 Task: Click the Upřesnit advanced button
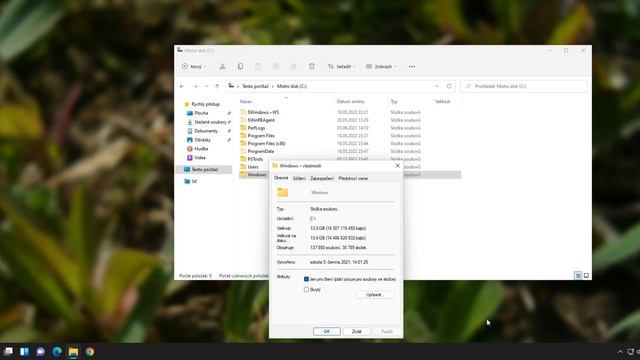coord(375,295)
